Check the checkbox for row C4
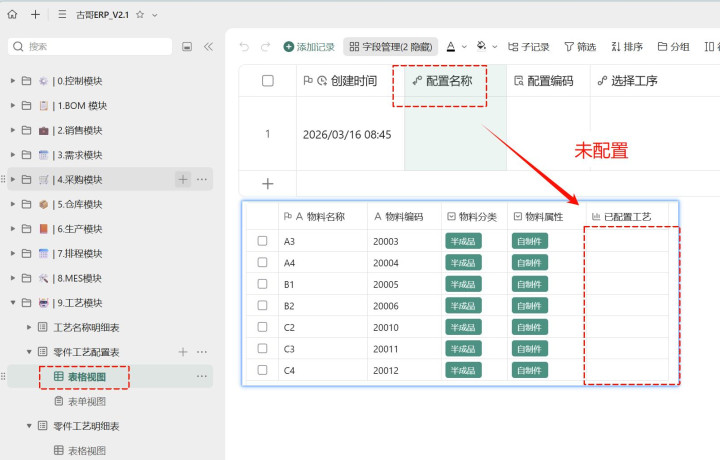 click(262, 370)
